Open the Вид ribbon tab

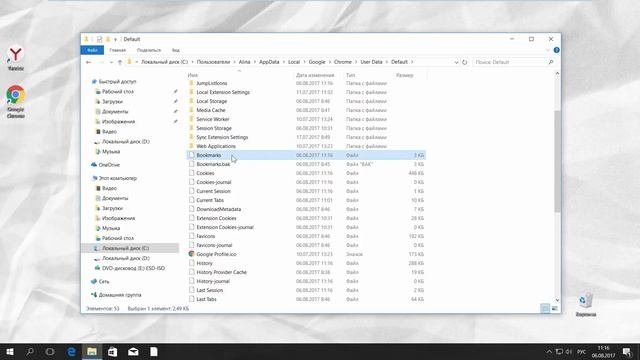pos(176,50)
